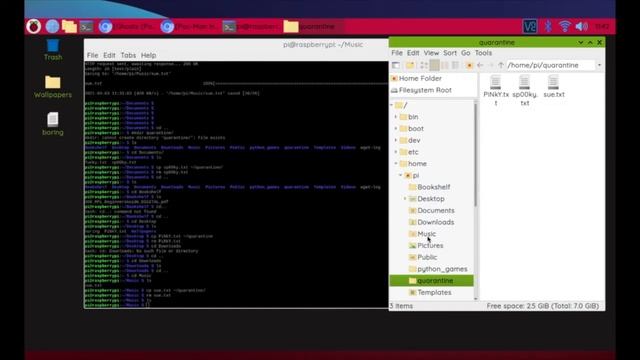Open the Bluetooth tray menu
The image size is (640, 360).
pos(548,27)
